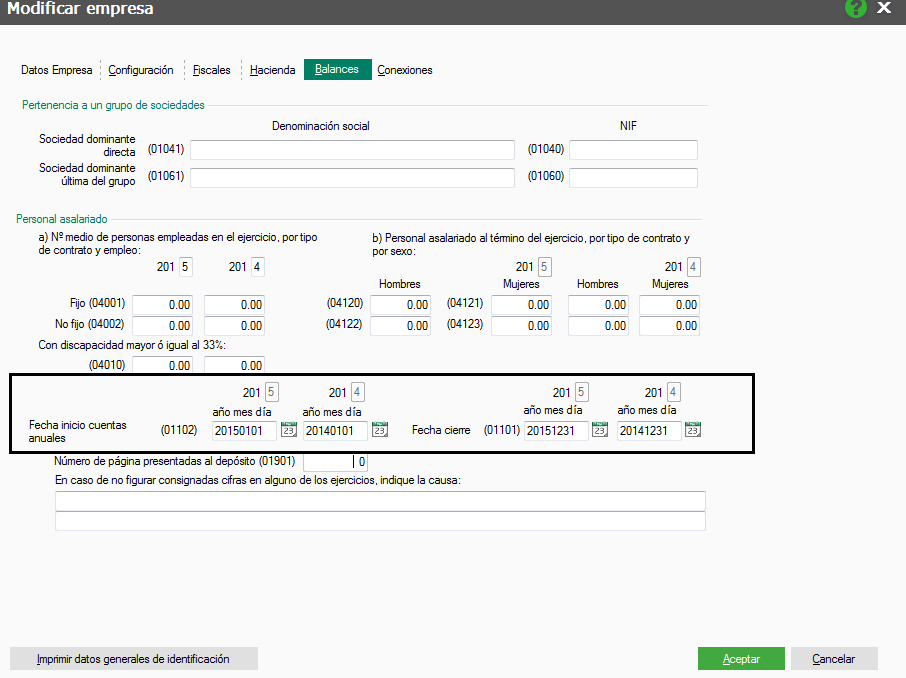Switch to Configuración tab

[x=140, y=70]
